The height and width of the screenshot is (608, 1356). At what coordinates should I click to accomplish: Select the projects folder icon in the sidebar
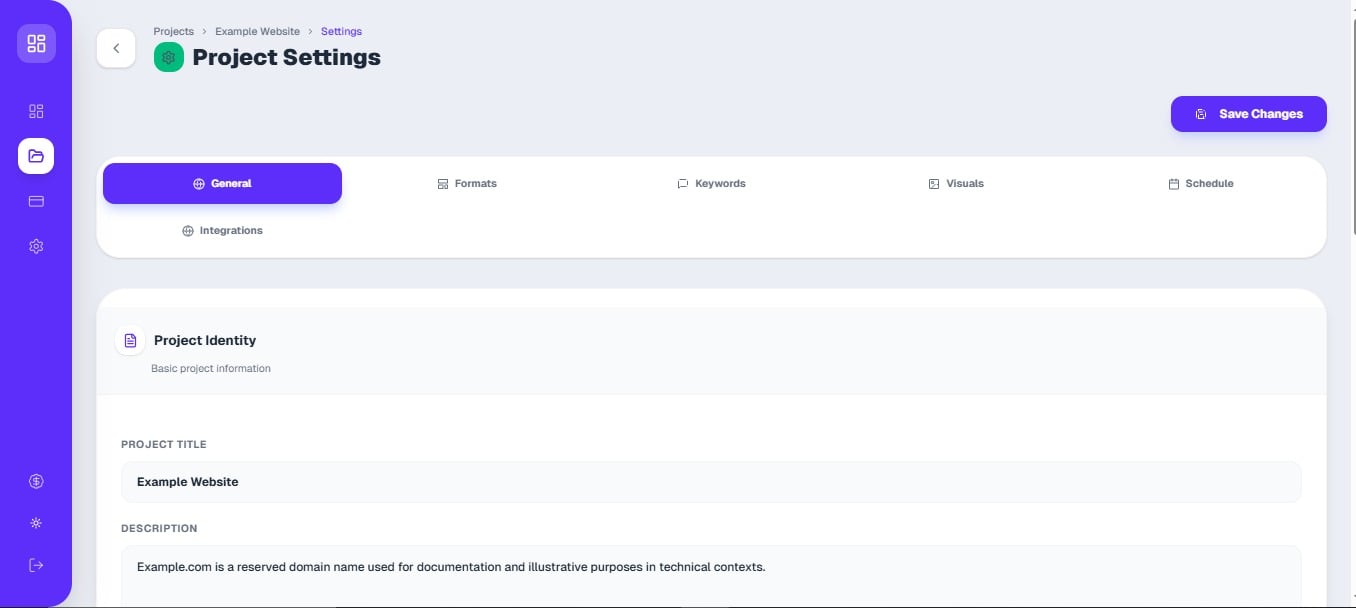36,156
